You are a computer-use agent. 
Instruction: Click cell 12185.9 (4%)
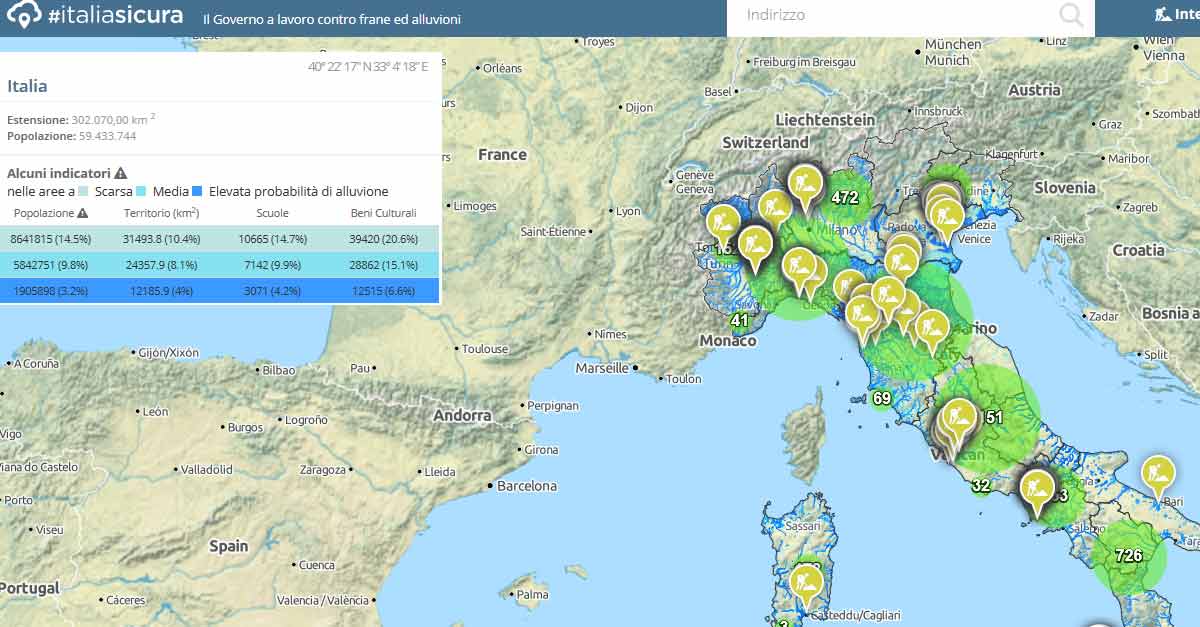[x=162, y=291]
